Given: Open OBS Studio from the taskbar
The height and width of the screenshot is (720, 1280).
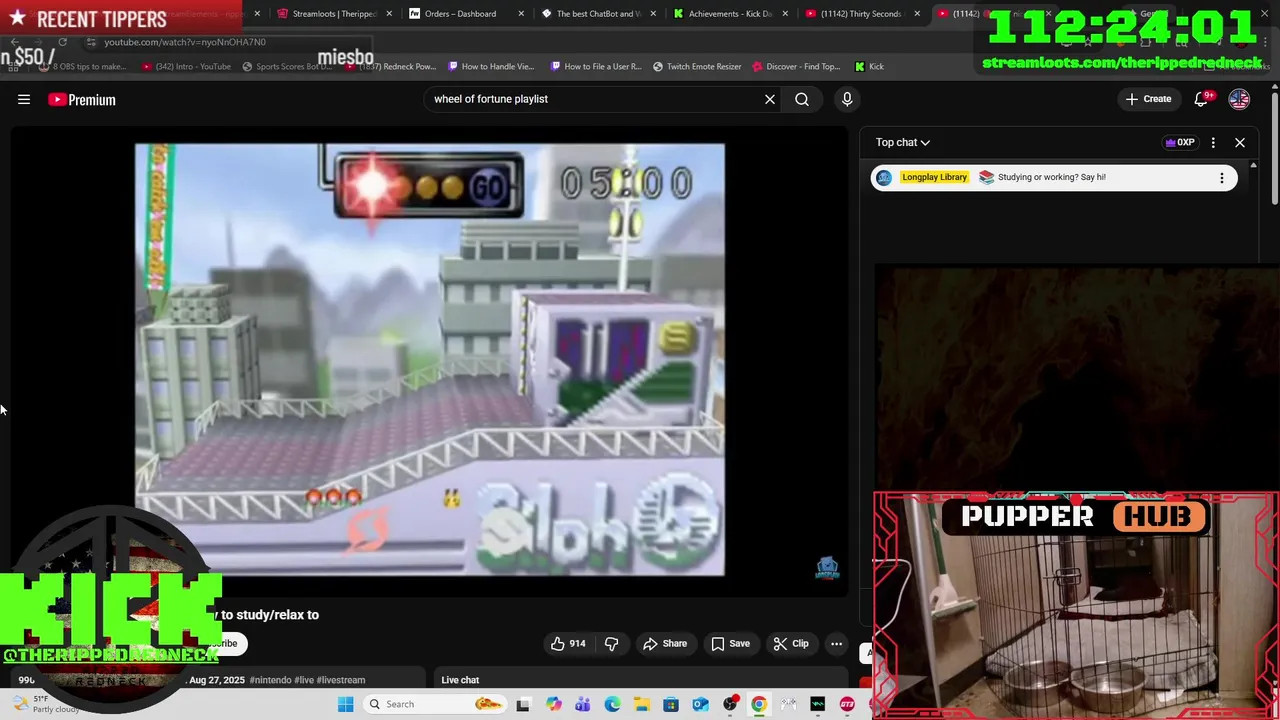Looking at the screenshot, I should click(x=730, y=704).
